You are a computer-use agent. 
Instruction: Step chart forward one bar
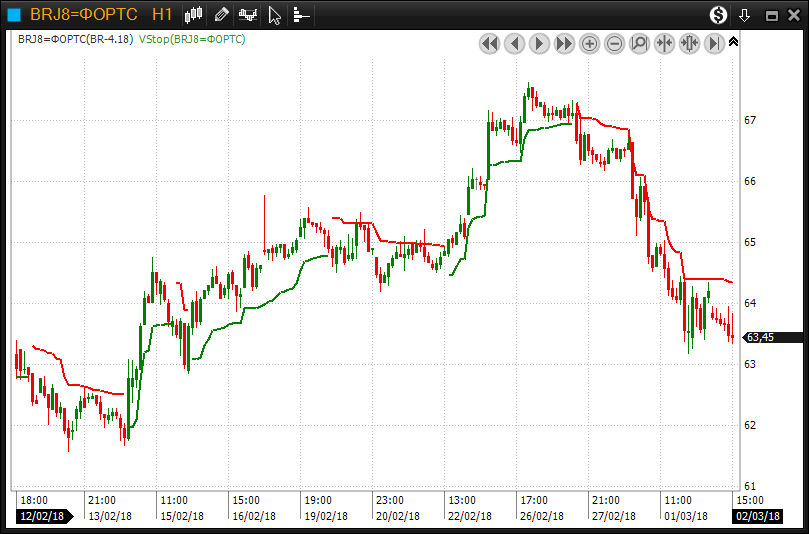click(x=539, y=43)
